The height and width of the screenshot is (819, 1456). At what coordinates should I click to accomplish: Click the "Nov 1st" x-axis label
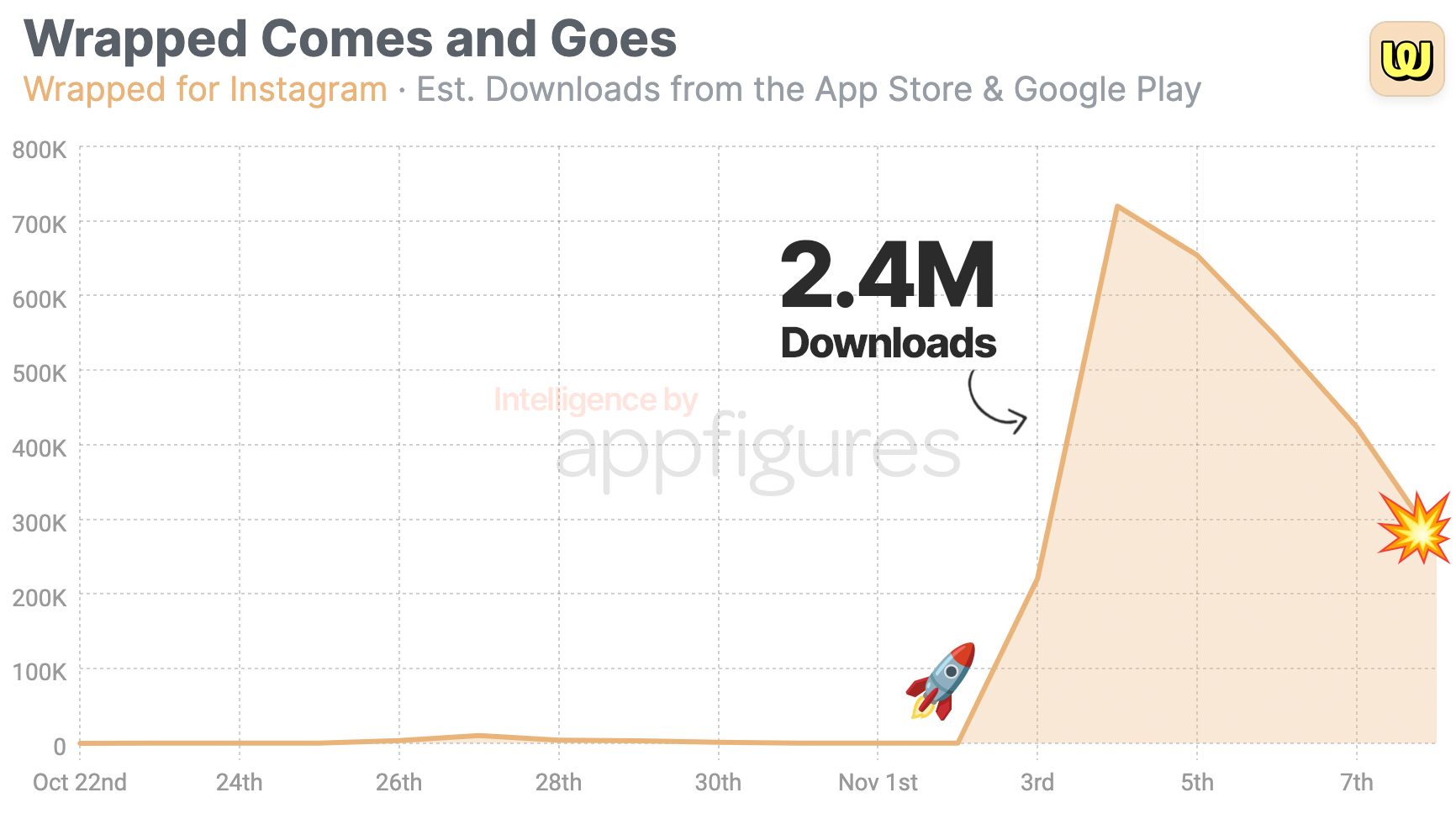(878, 783)
